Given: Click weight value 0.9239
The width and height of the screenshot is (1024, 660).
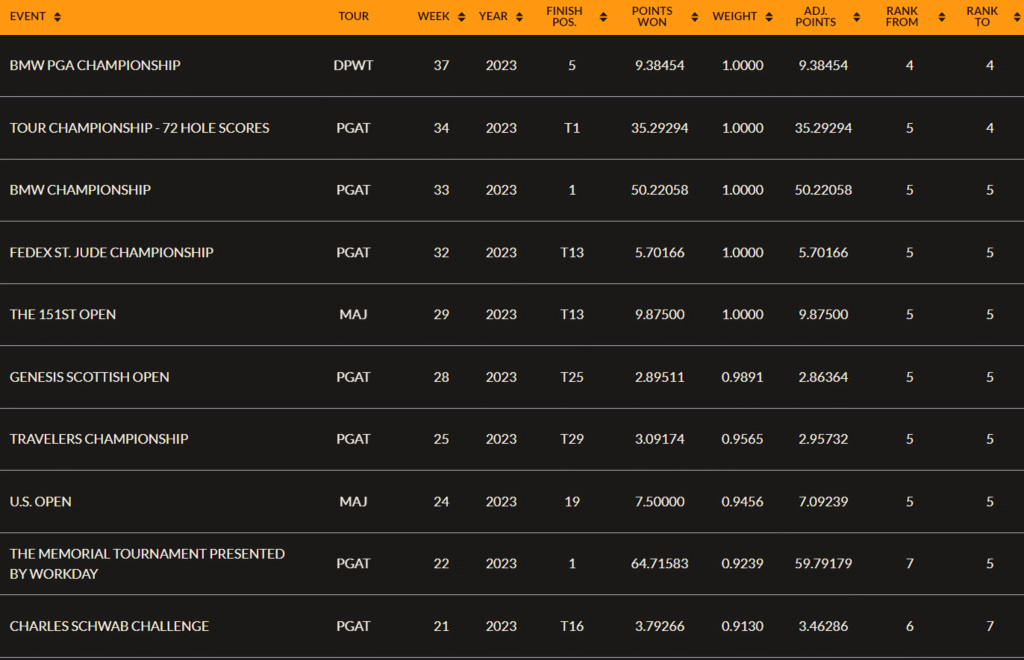Looking at the screenshot, I should 743,564.
